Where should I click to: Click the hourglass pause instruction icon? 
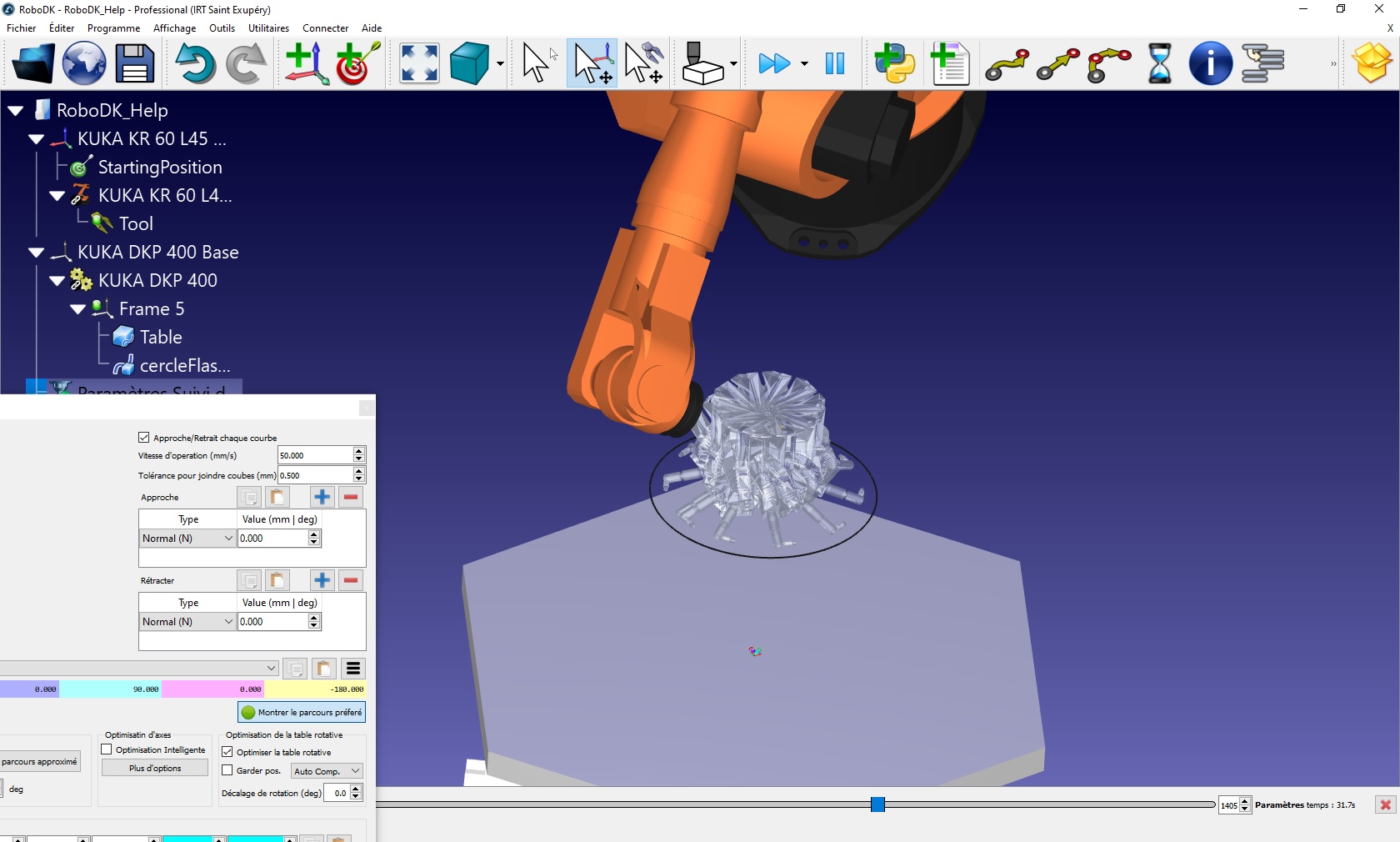(1159, 64)
